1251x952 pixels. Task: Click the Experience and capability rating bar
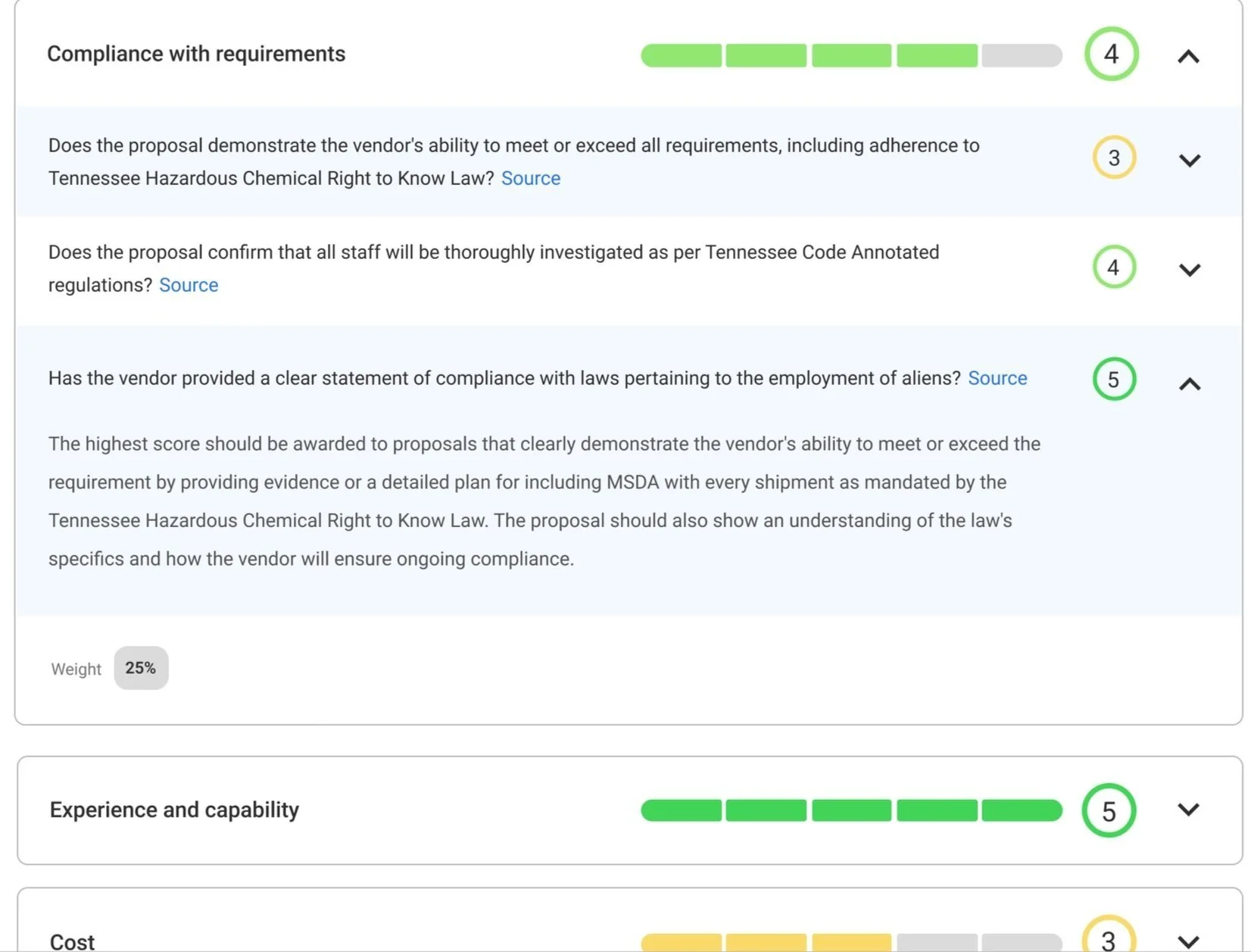[851, 810]
